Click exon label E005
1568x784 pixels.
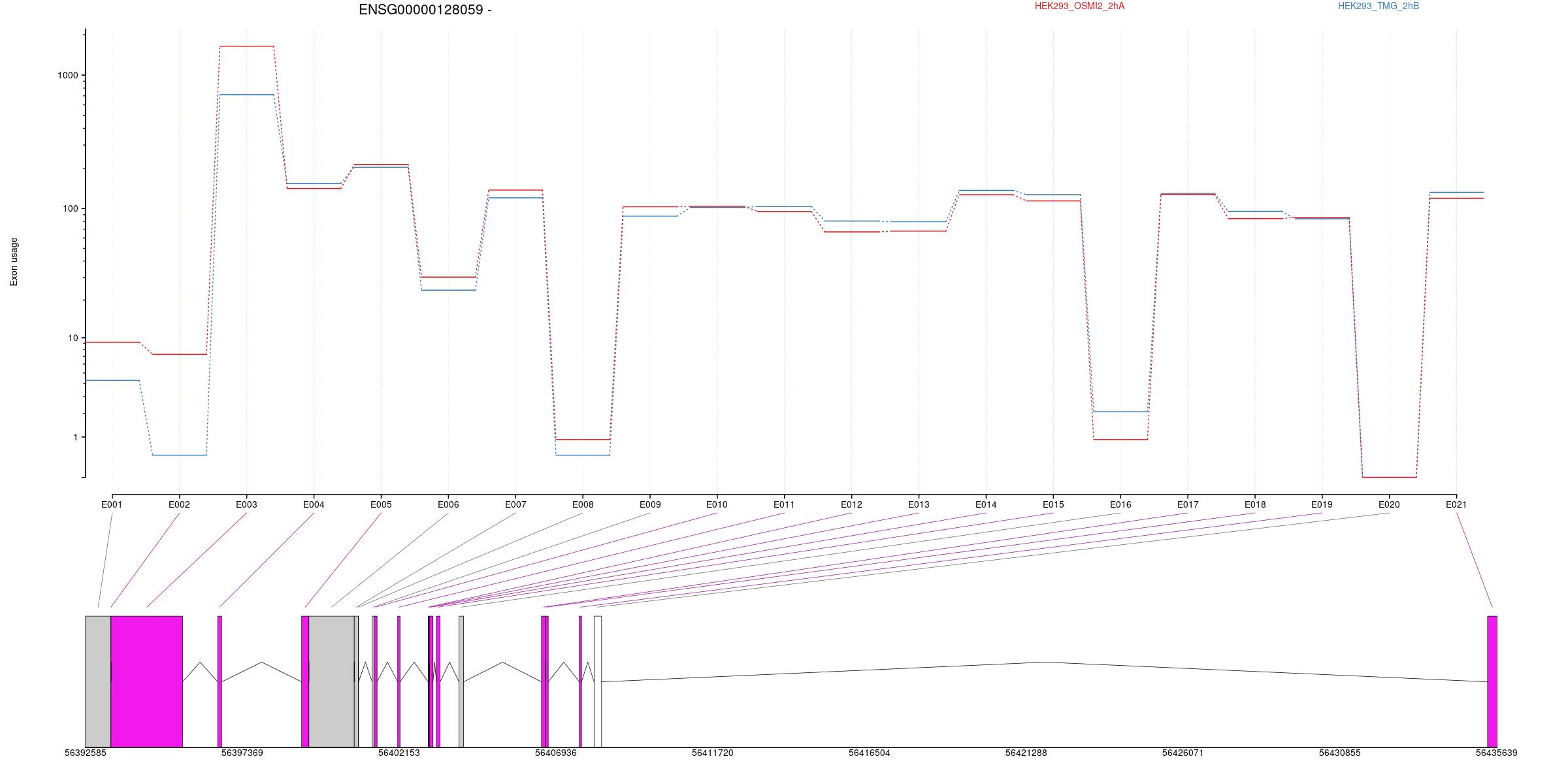[381, 504]
